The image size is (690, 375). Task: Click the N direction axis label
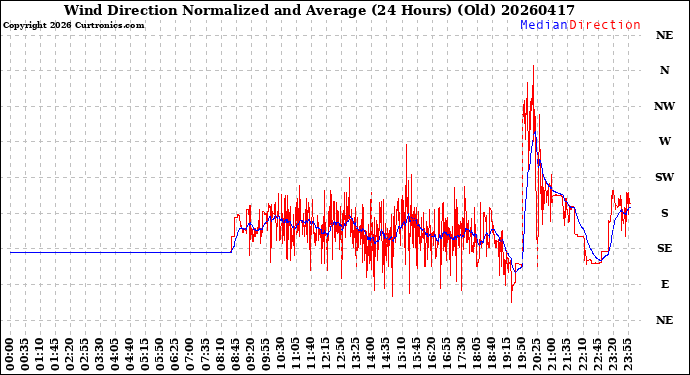(x=664, y=70)
